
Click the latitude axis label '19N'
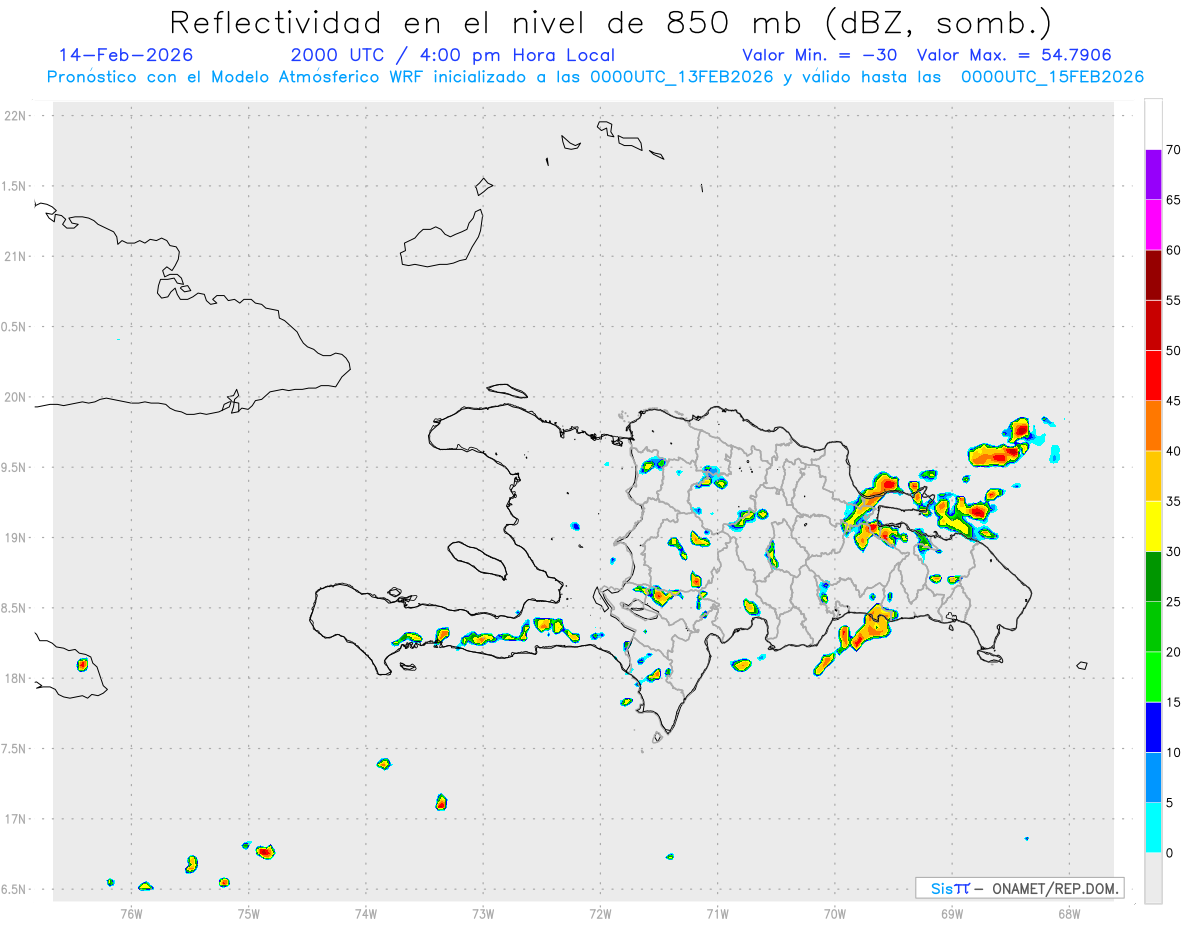coord(16,538)
